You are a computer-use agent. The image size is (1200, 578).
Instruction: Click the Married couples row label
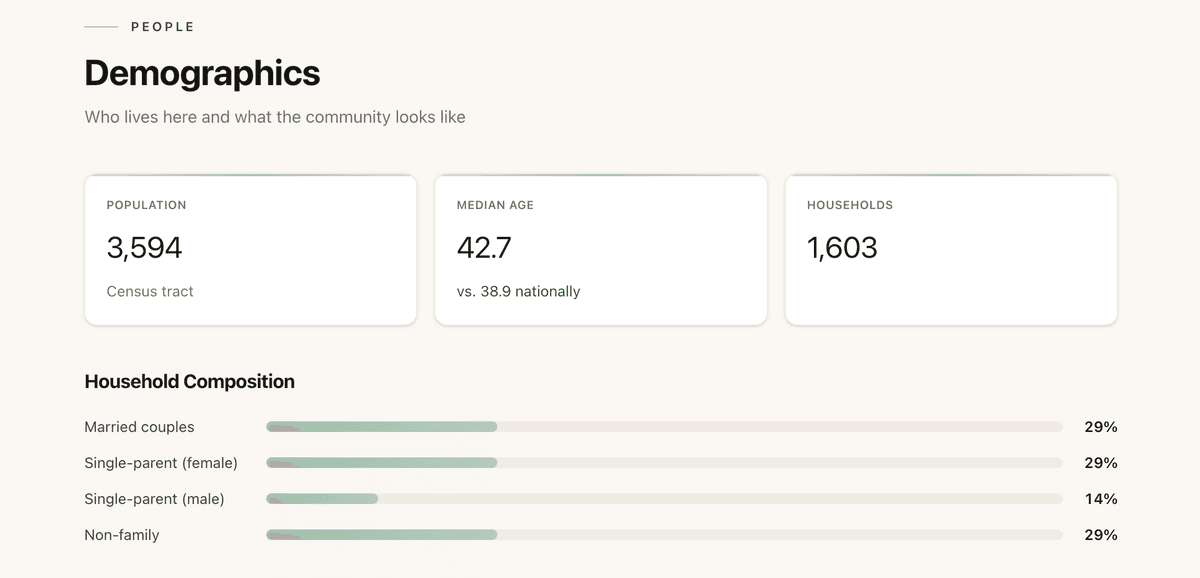(139, 427)
